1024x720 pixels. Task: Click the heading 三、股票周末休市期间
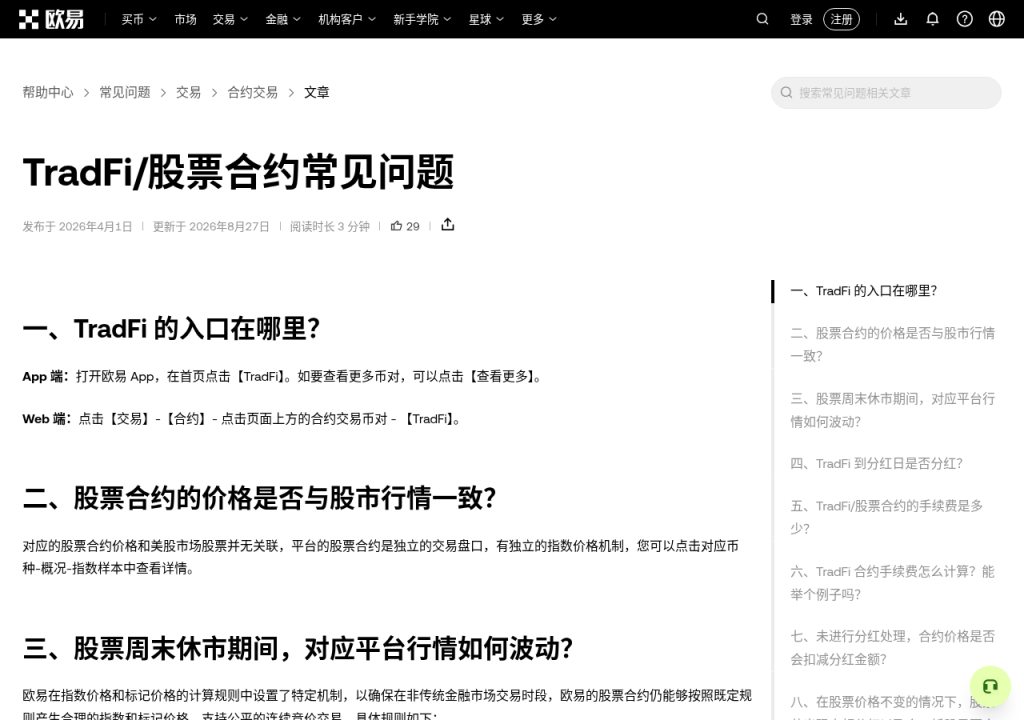[x=298, y=649]
